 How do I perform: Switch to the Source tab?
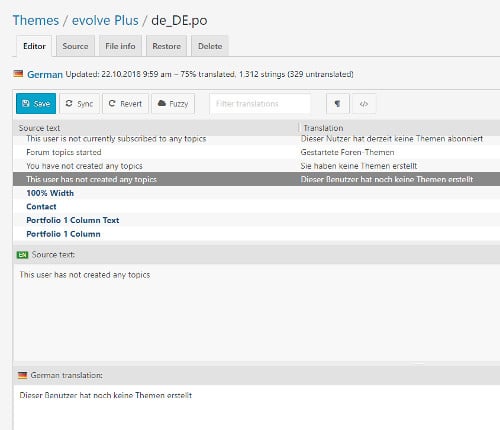(75, 46)
